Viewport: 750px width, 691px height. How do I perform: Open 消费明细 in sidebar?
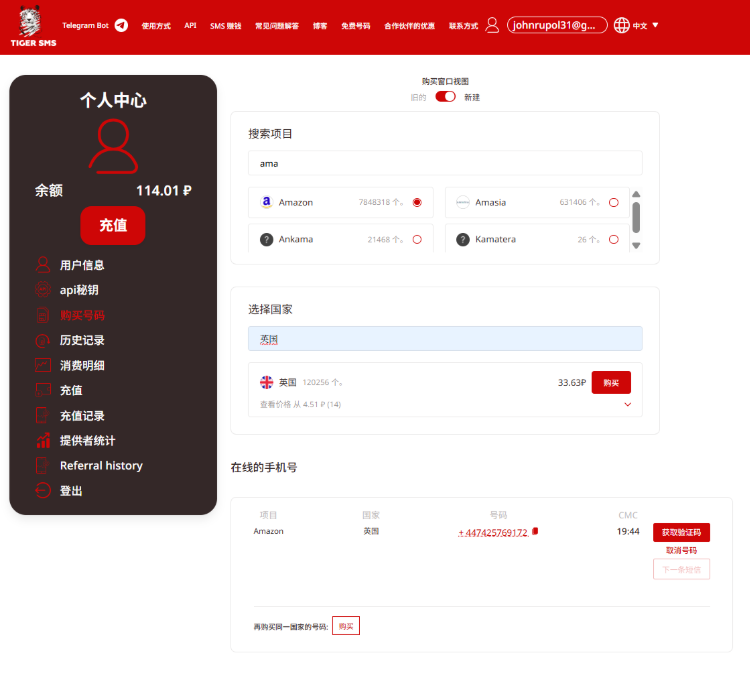82,365
